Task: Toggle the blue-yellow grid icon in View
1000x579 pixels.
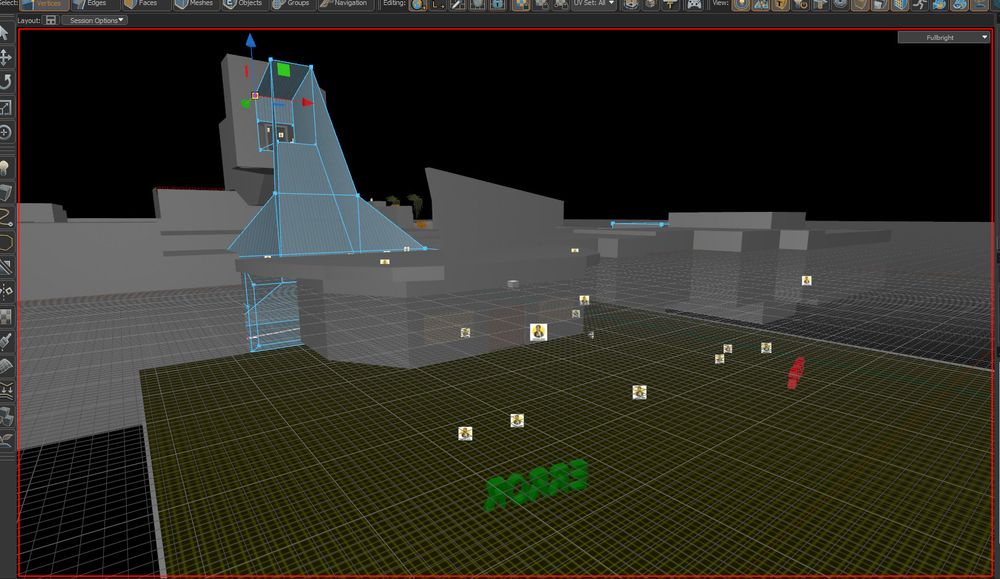Action: click(x=899, y=4)
